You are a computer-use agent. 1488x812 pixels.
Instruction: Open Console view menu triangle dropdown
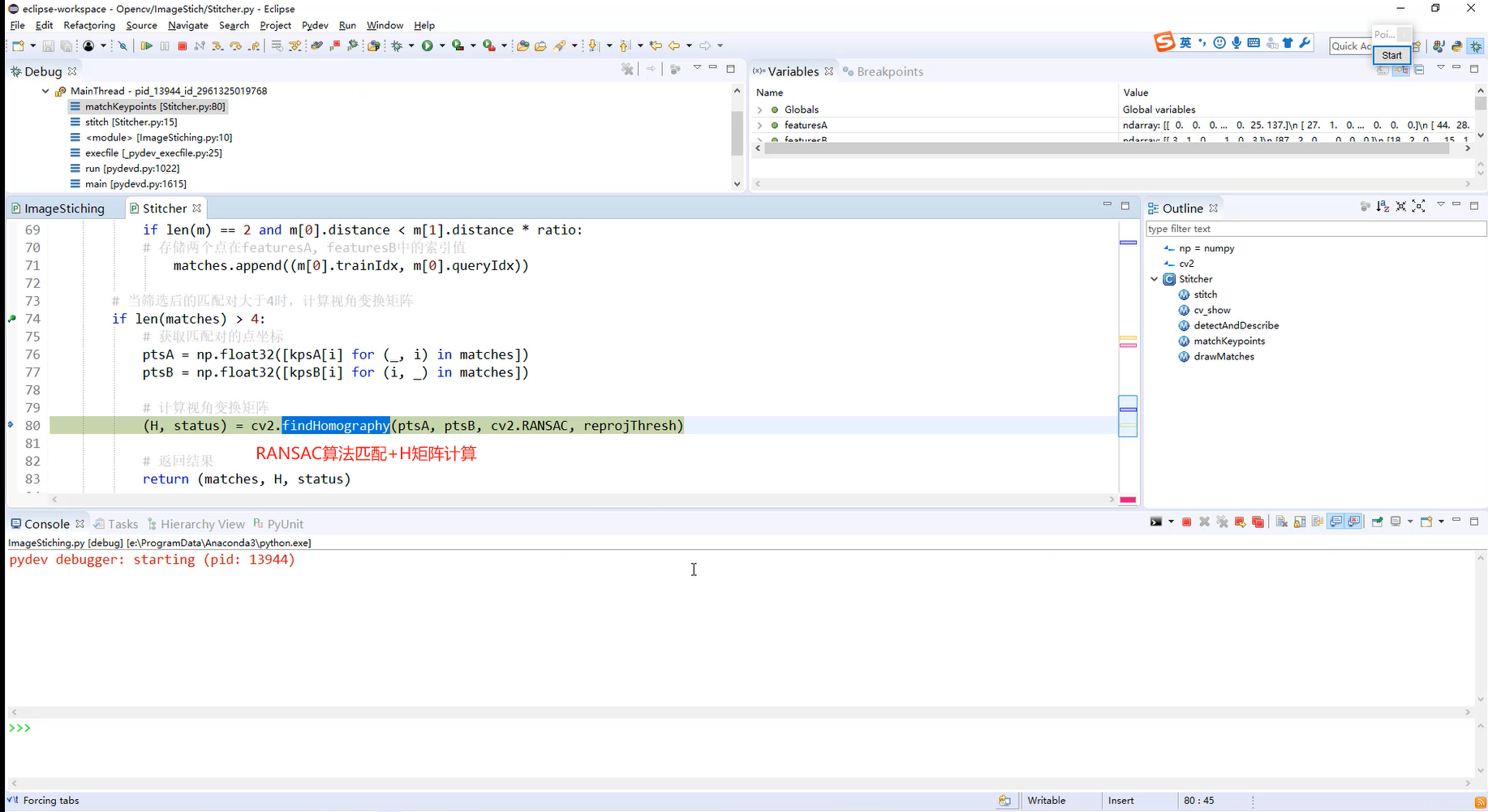1441,522
